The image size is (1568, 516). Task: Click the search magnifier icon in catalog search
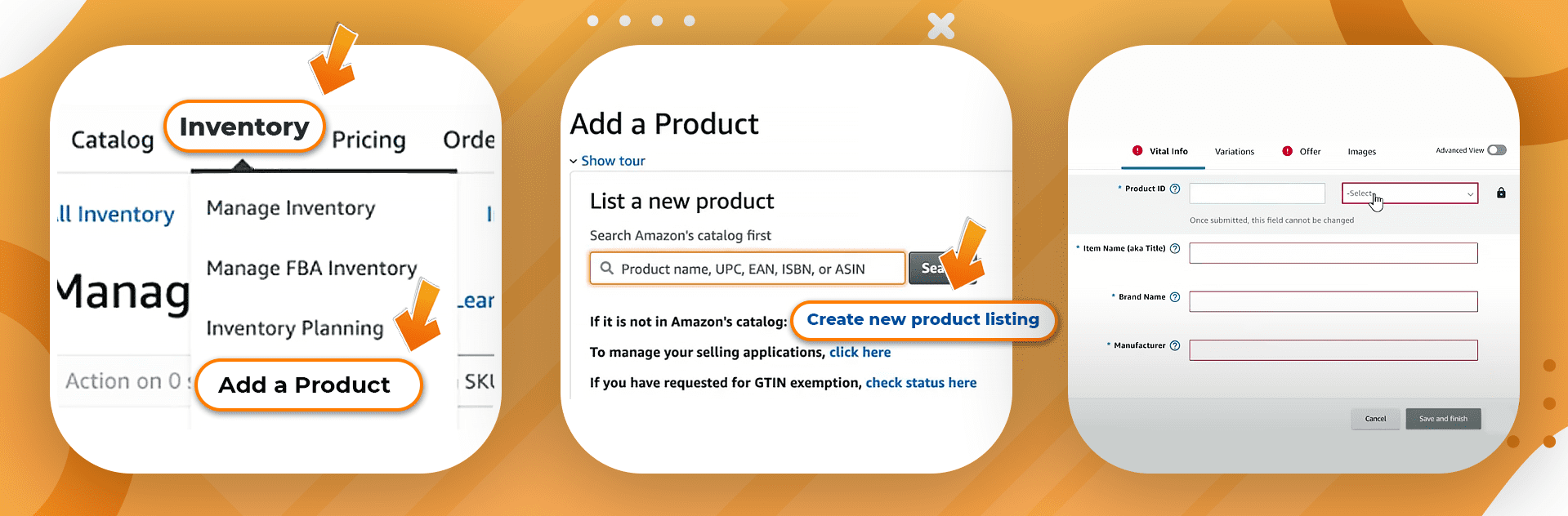pos(605,268)
